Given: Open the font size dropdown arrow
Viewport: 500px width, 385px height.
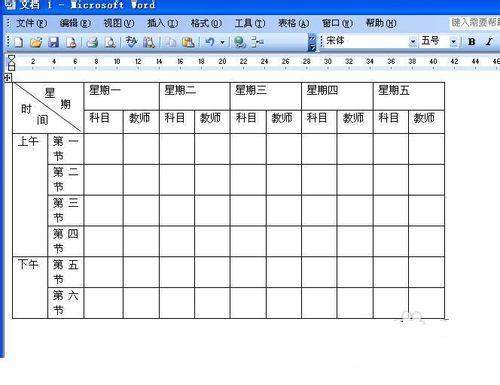Looking at the screenshot, I should (x=453, y=42).
